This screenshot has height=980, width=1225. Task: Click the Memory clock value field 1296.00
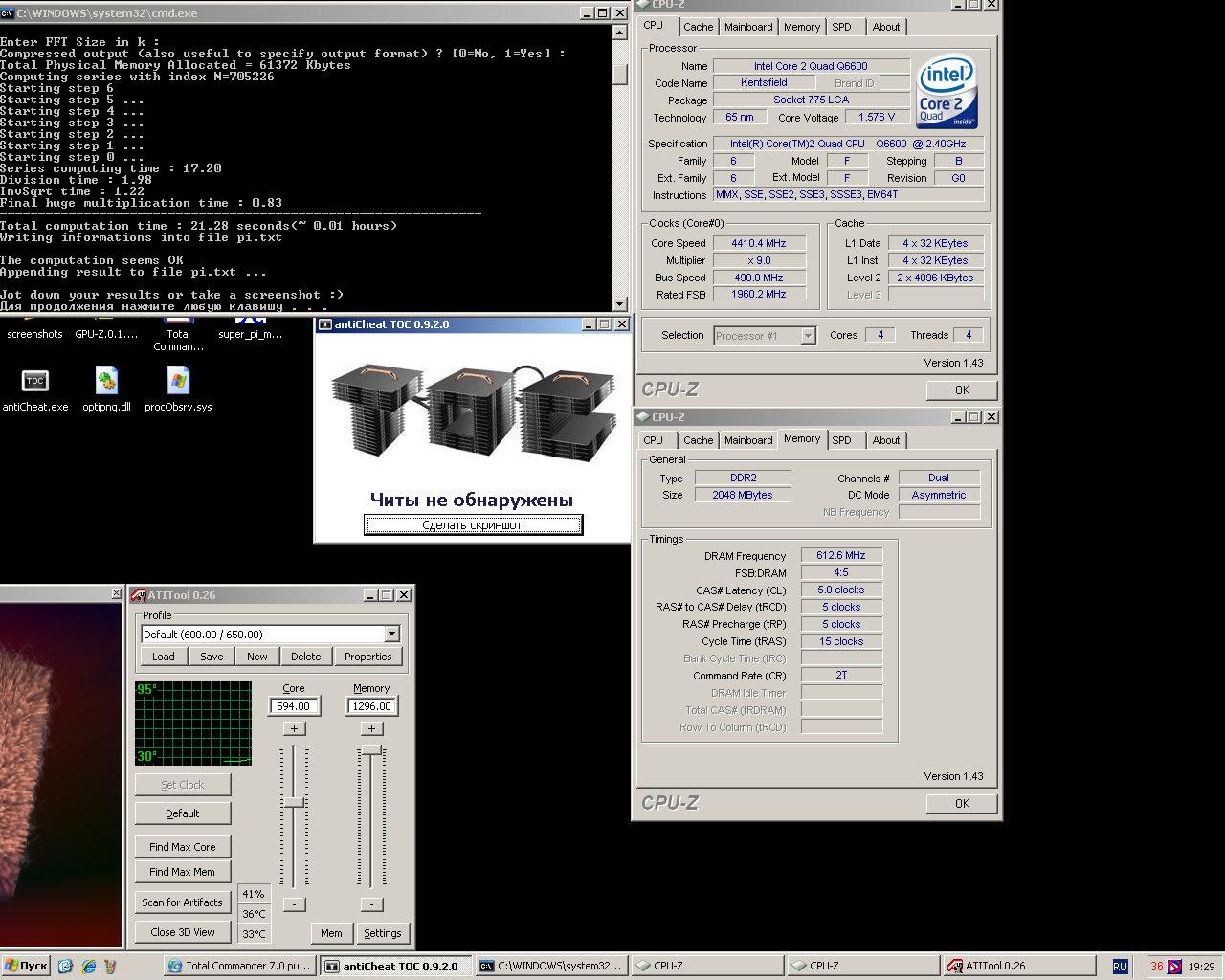coord(371,706)
